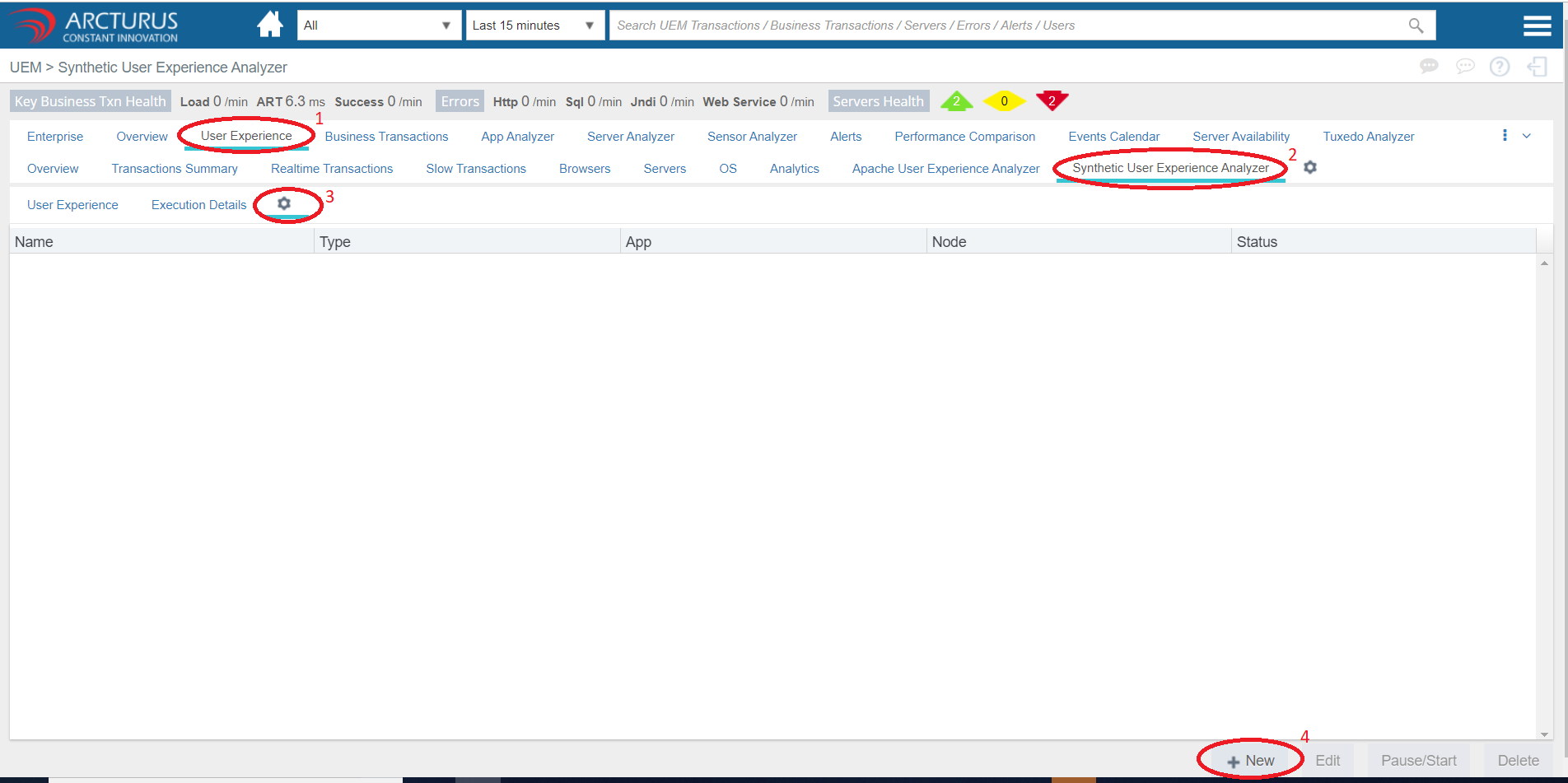
Task: Expand the tab row chevron
Action: coord(1526,136)
